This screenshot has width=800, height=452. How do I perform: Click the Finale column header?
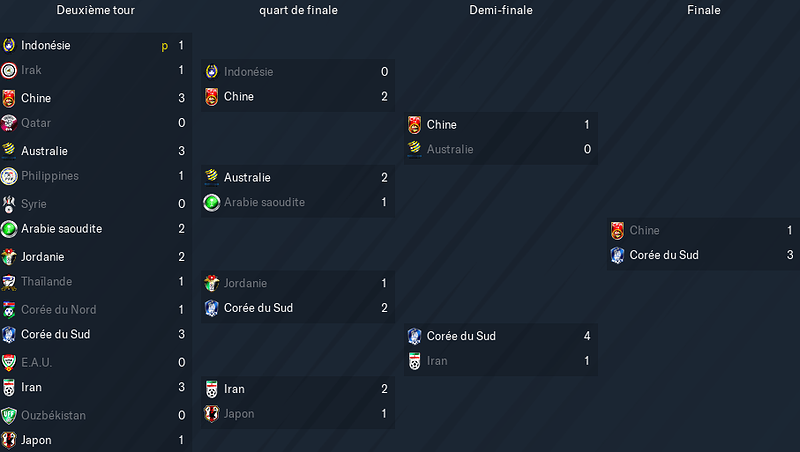[x=704, y=10]
